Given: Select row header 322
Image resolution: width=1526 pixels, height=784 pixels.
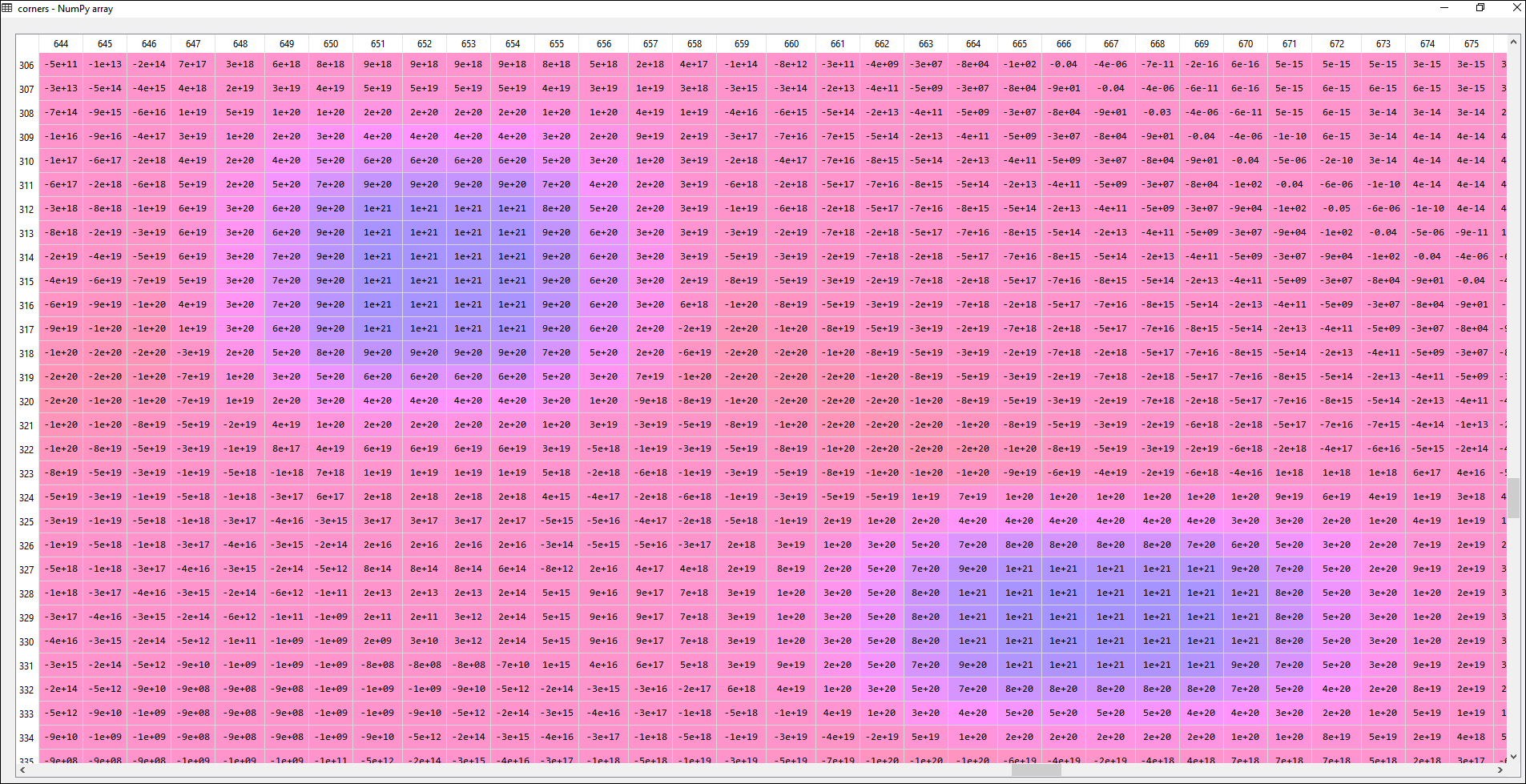Looking at the screenshot, I should (26, 449).
